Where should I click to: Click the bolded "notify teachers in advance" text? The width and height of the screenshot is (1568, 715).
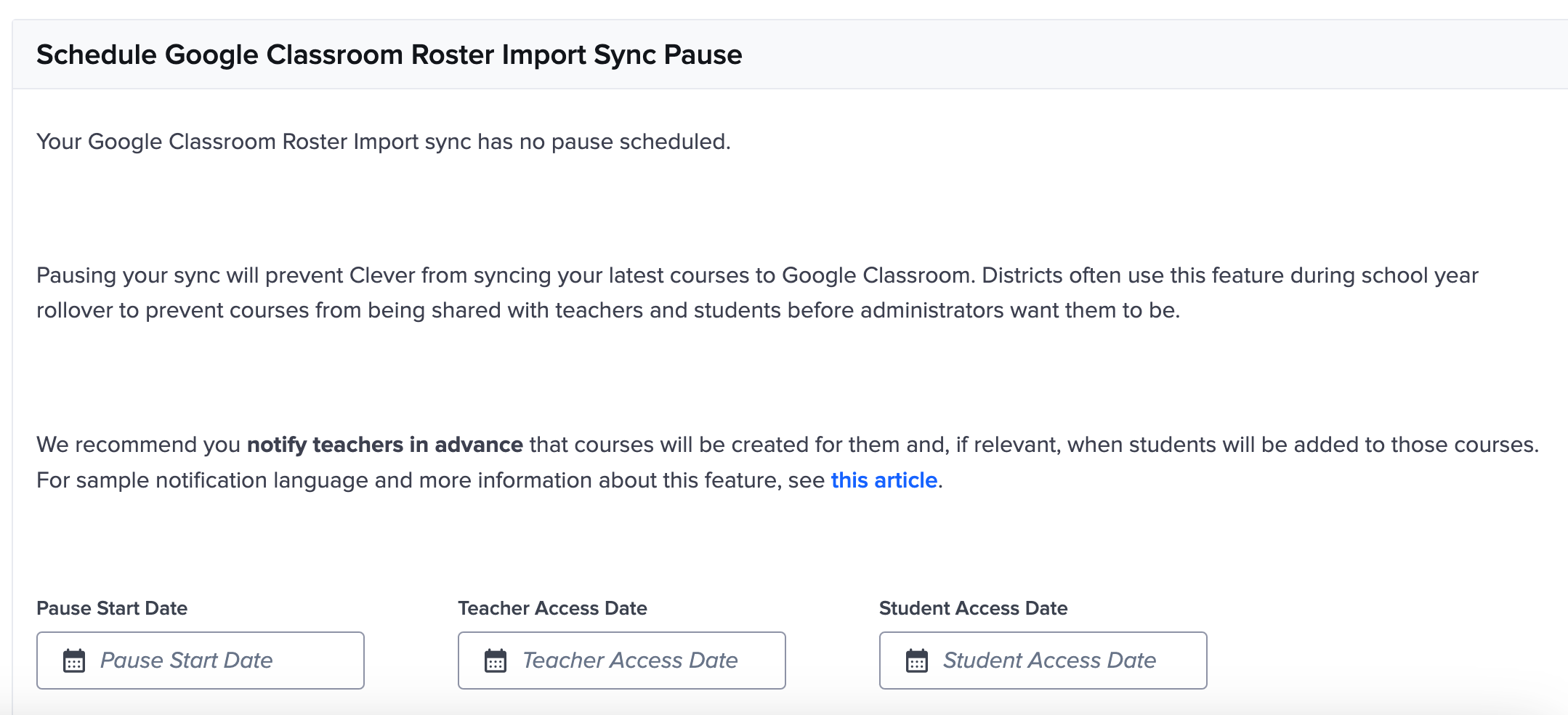[386, 444]
